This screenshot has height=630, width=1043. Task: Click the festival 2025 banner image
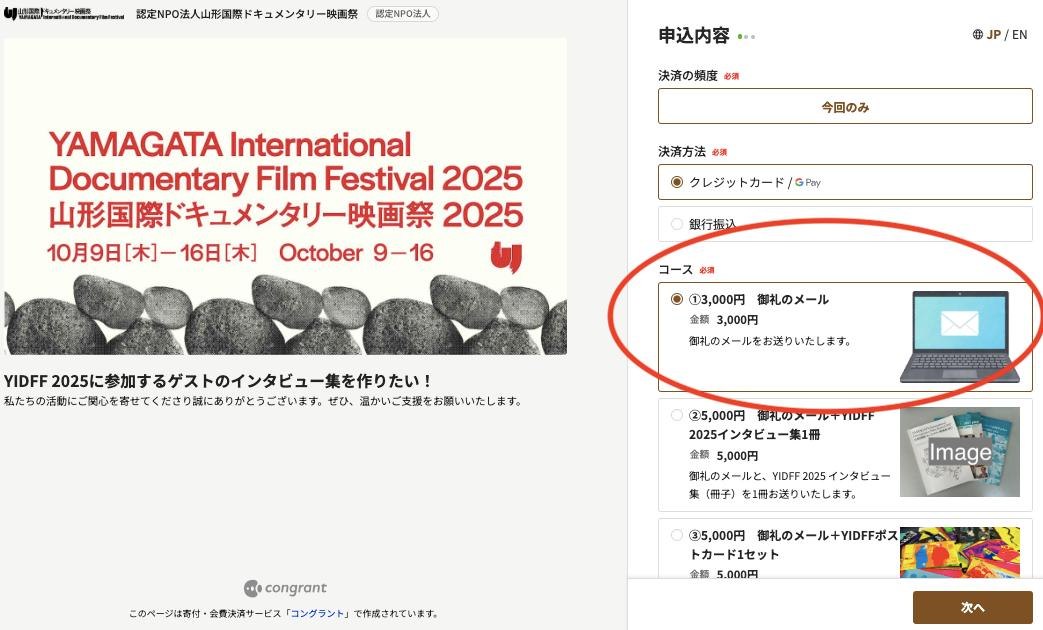(x=285, y=196)
